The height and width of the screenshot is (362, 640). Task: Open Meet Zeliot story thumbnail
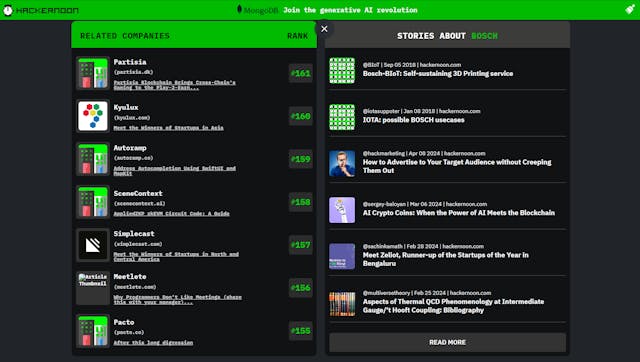(x=342, y=256)
